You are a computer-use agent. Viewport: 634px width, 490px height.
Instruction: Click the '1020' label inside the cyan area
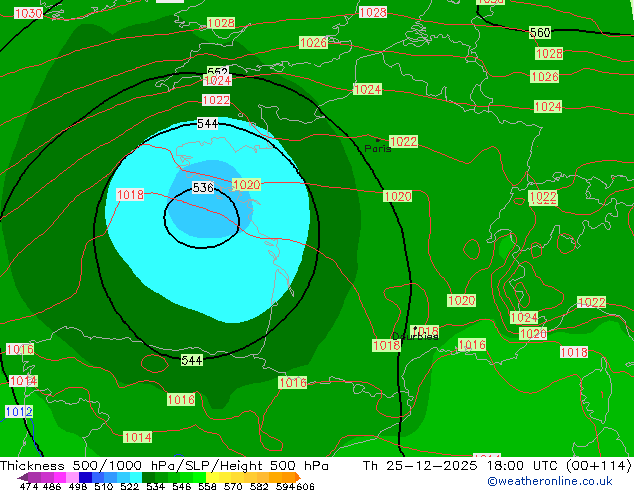pos(246,185)
